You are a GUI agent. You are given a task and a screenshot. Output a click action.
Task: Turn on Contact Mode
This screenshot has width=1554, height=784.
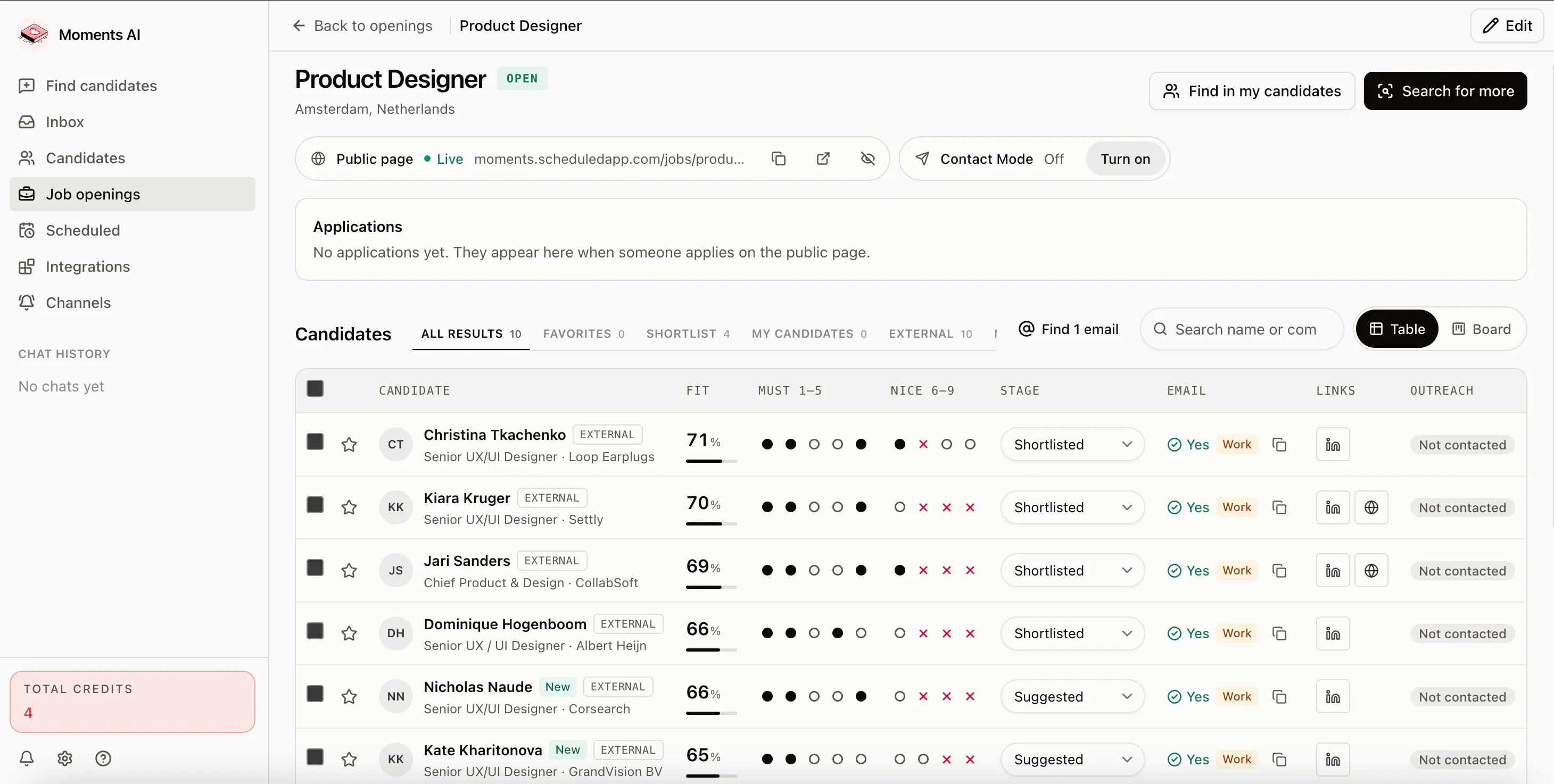coord(1125,159)
